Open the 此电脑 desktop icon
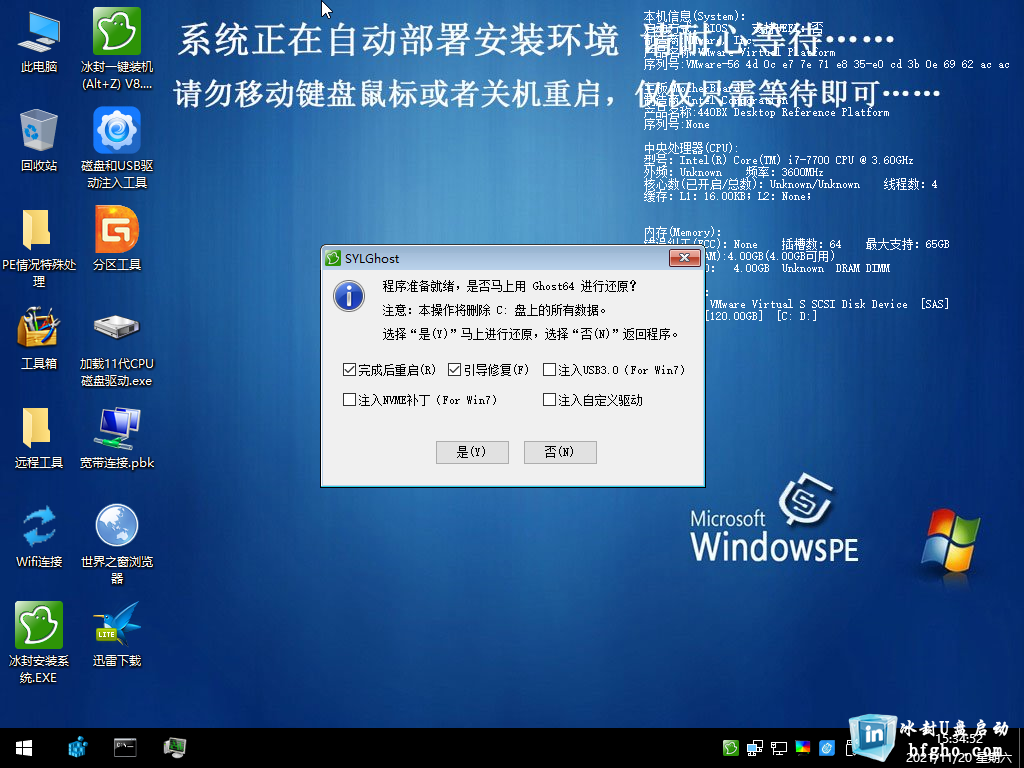 click(39, 41)
